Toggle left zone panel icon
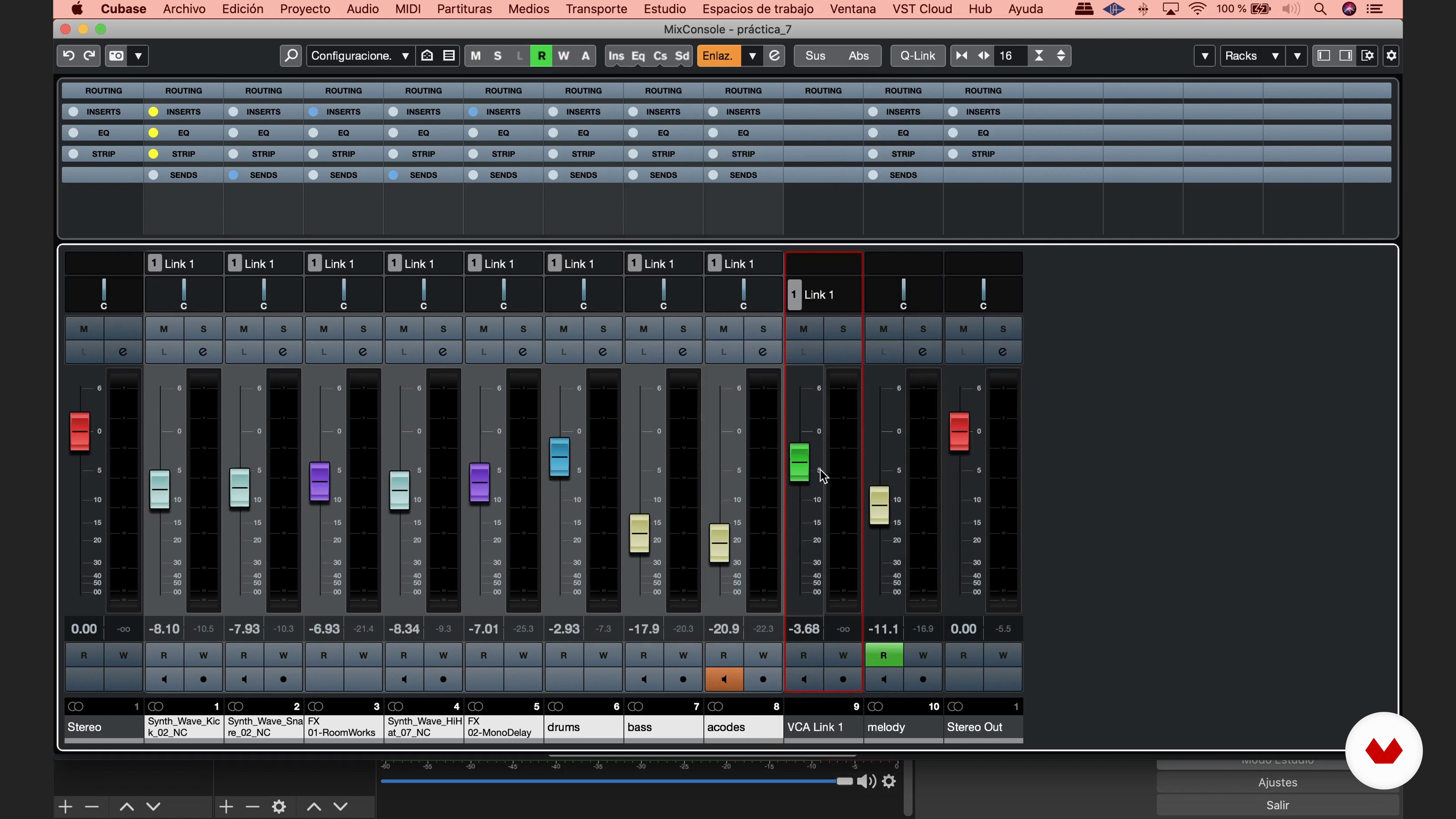This screenshot has height=819, width=1456. (1323, 55)
